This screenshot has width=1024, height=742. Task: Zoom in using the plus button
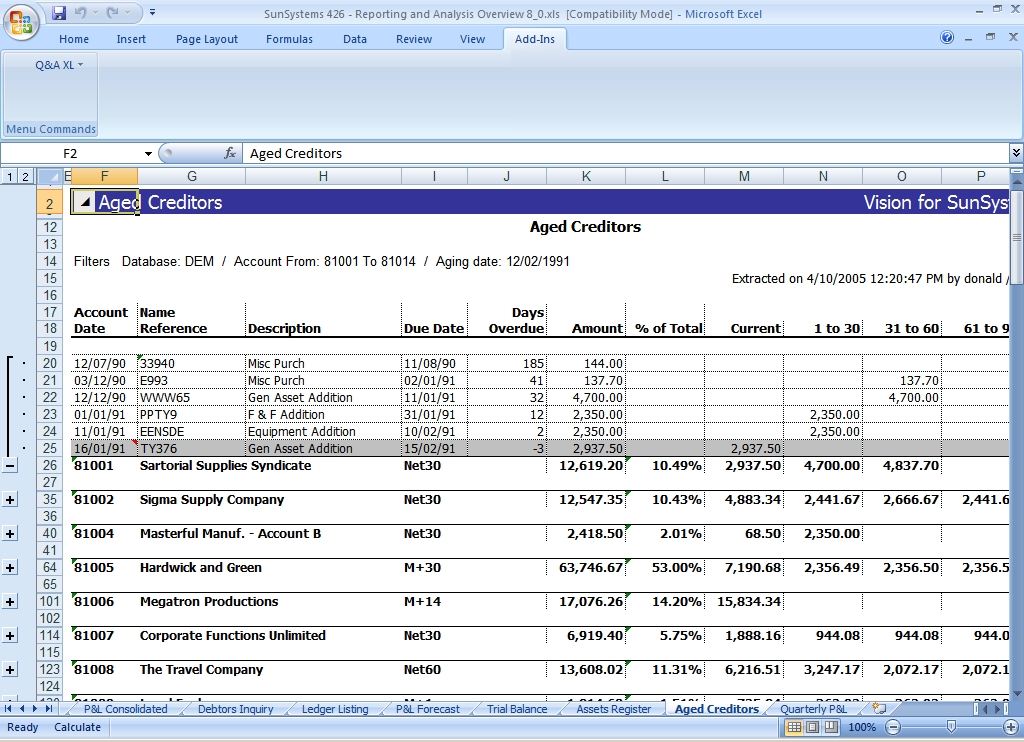(1010, 727)
